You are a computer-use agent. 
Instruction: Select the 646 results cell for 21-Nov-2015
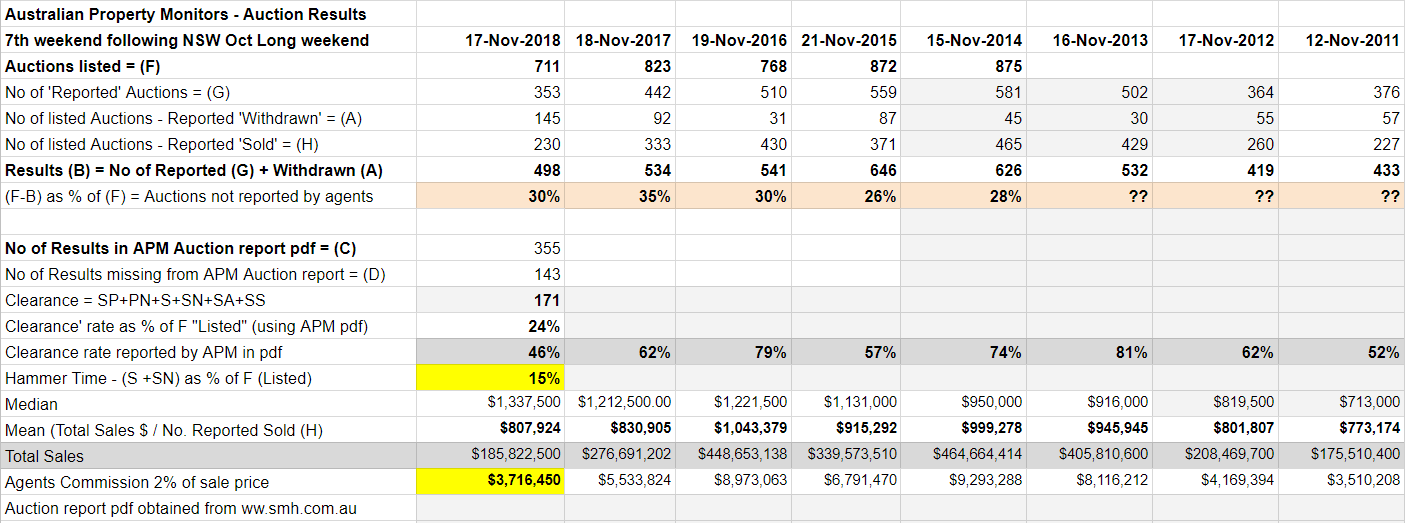click(881, 170)
